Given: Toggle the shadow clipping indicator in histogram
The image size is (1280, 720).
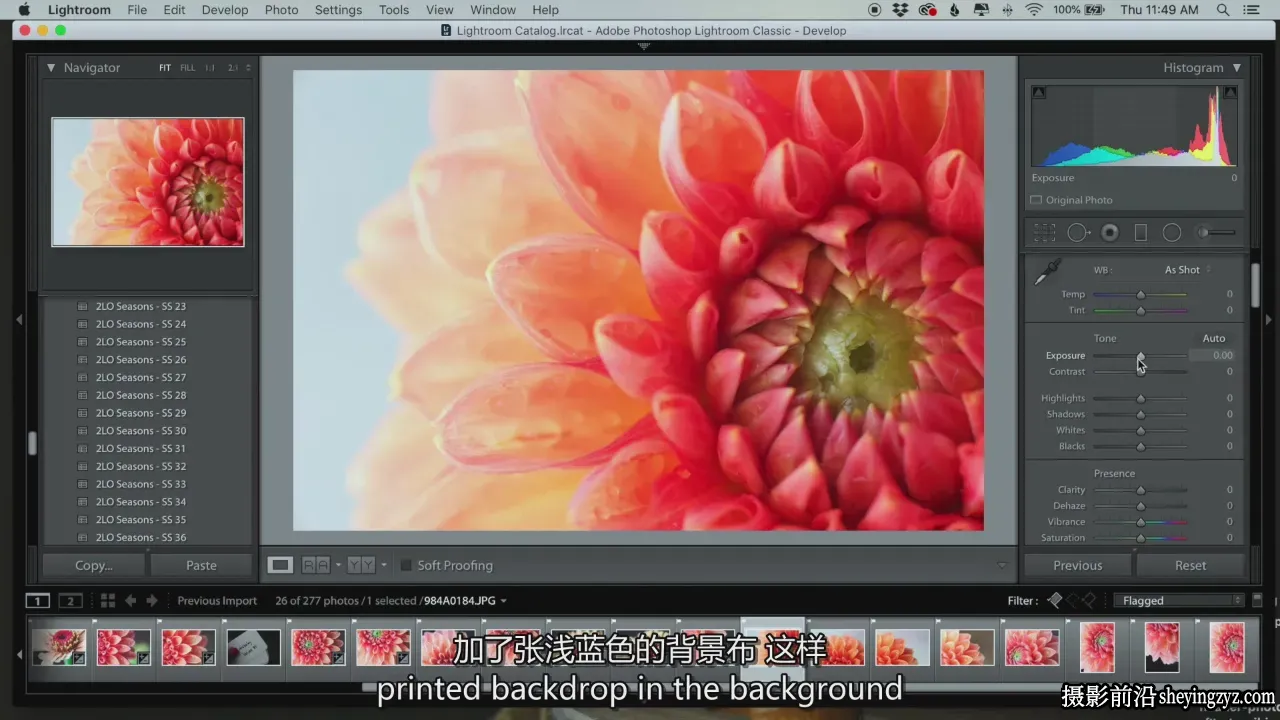Looking at the screenshot, I should point(1039,93).
